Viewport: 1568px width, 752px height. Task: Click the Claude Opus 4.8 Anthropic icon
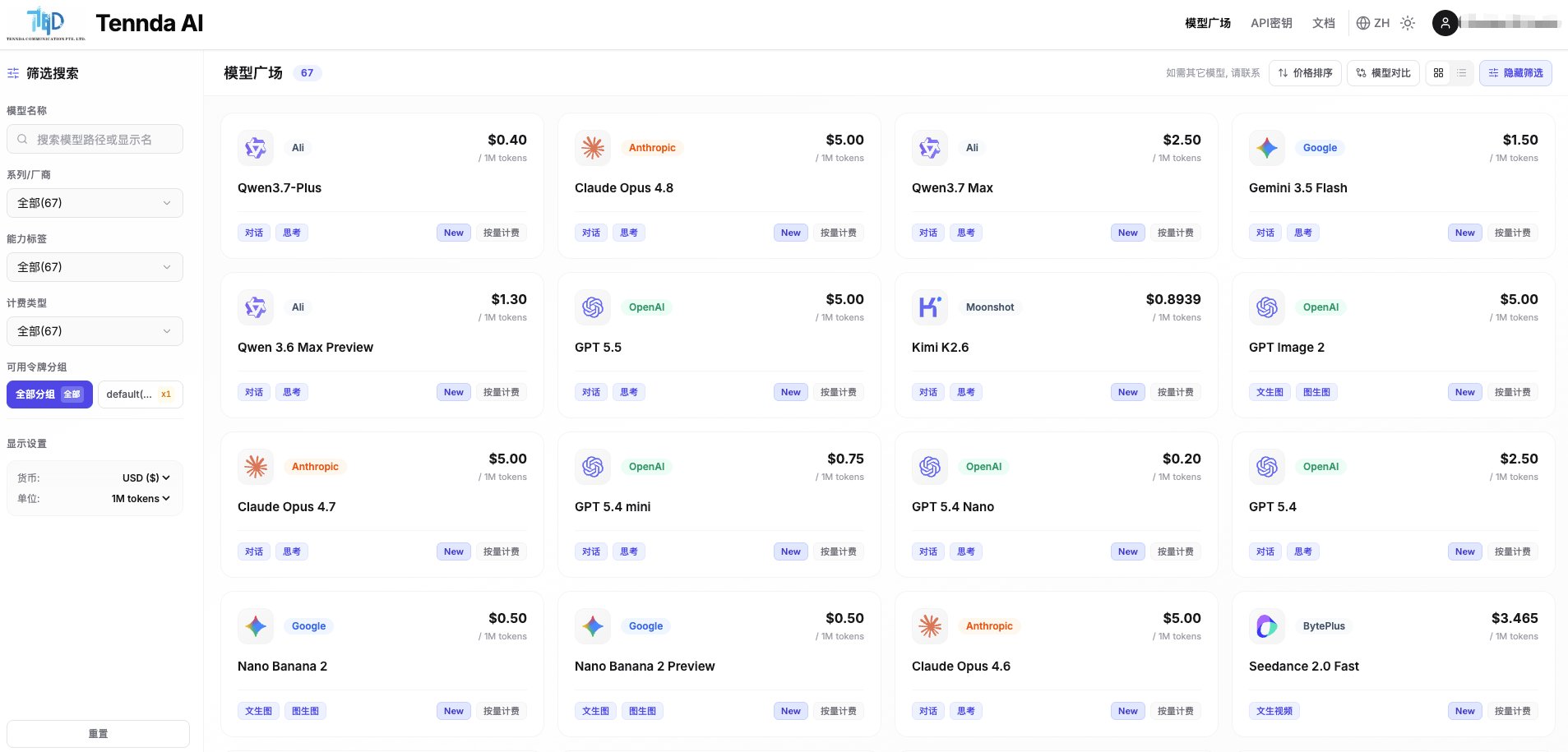point(593,148)
